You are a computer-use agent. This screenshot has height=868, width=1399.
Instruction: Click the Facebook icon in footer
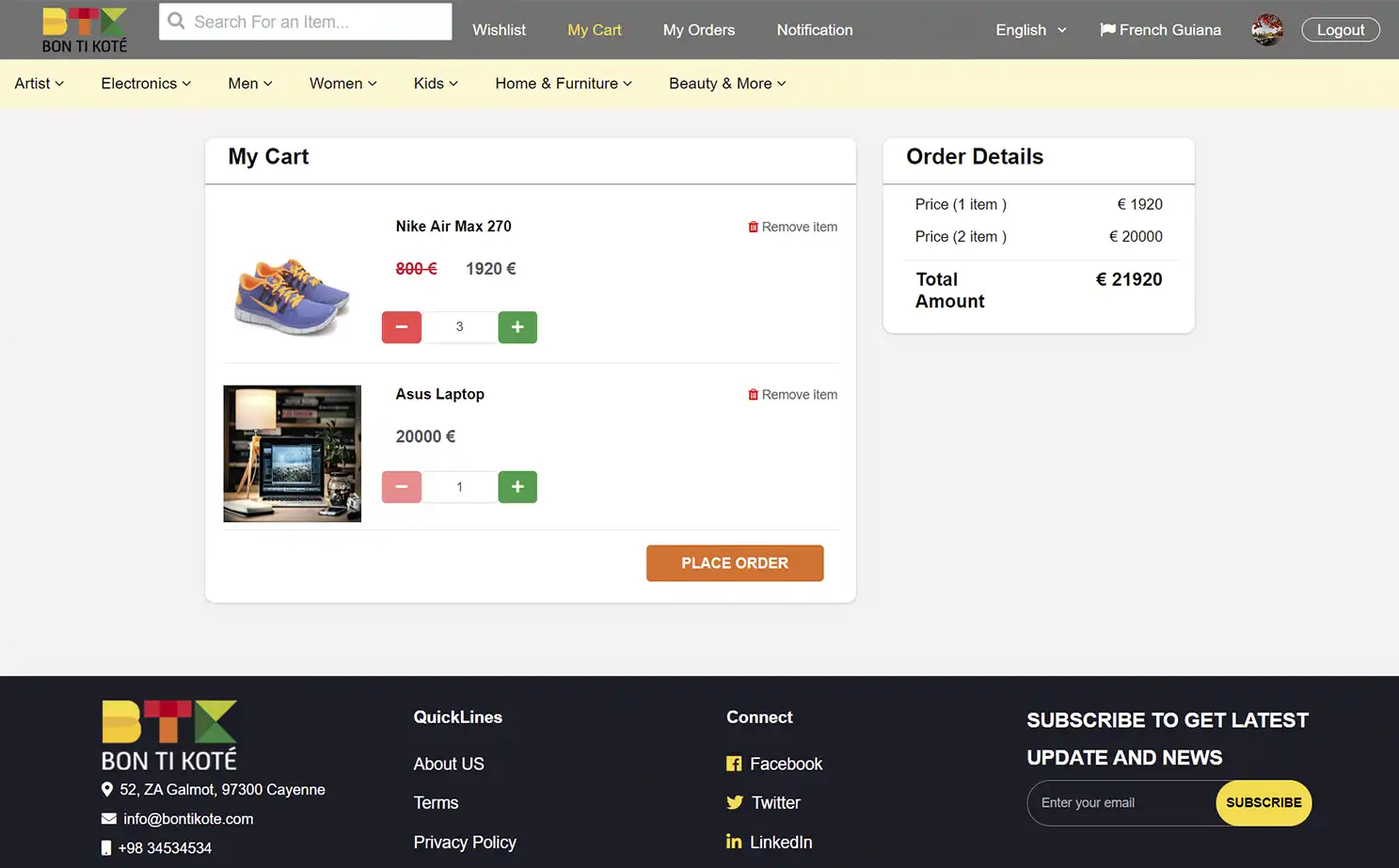pyautogui.click(x=734, y=764)
